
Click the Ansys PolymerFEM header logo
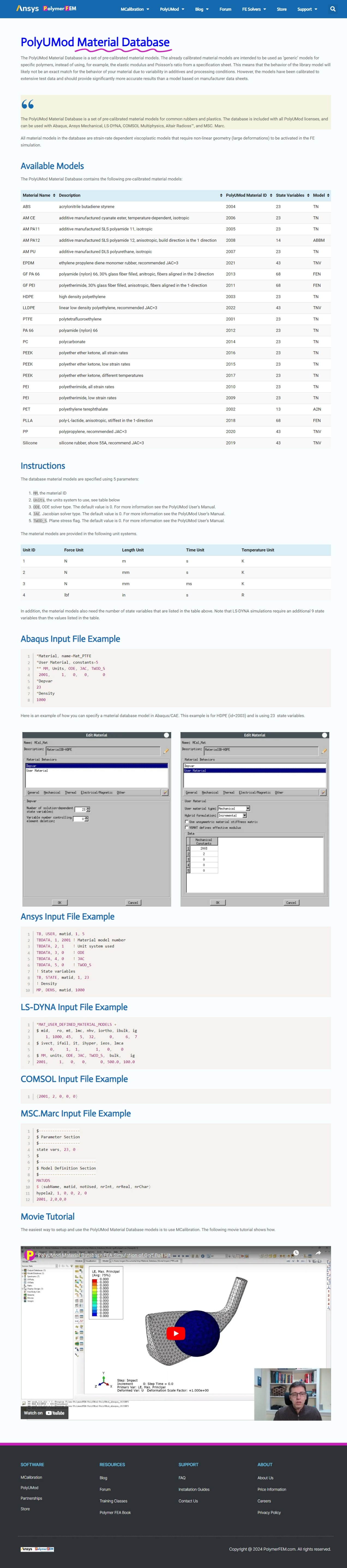coord(46,9)
